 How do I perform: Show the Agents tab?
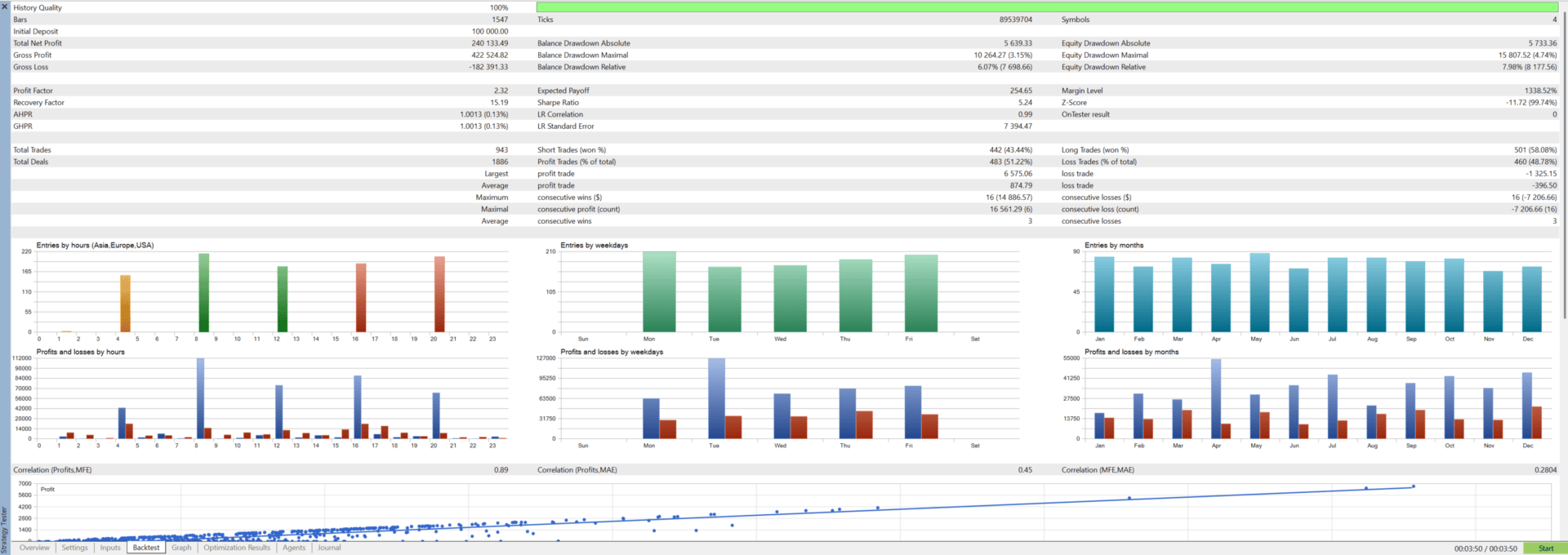click(294, 548)
